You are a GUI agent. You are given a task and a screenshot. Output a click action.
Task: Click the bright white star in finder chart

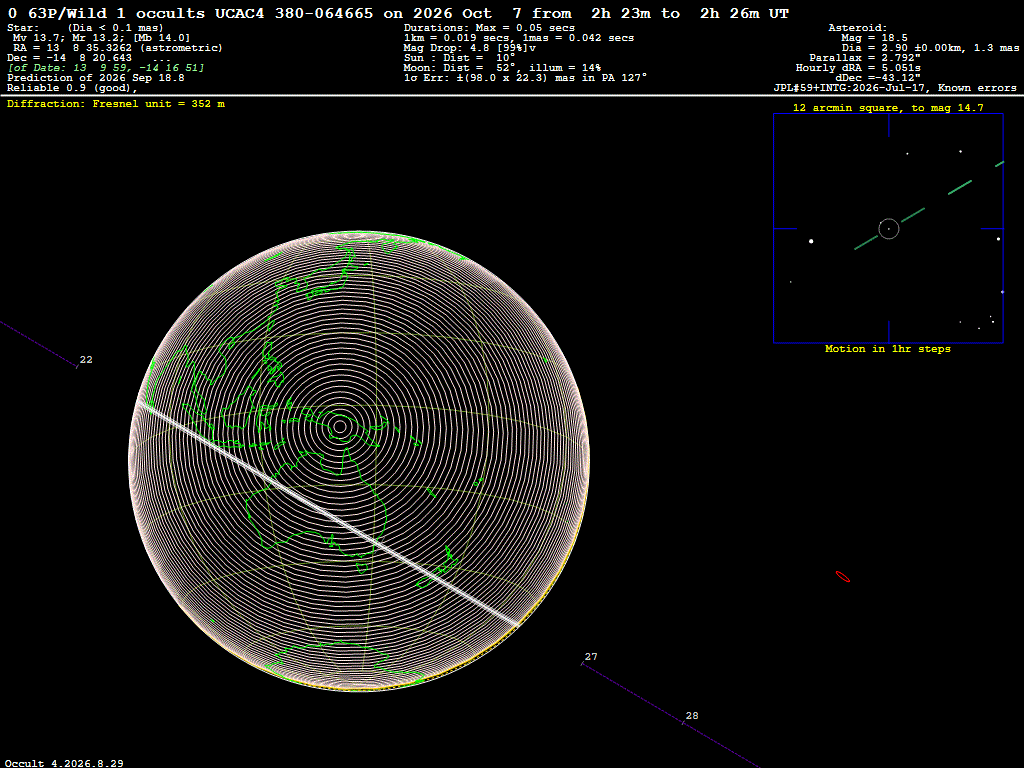811,242
